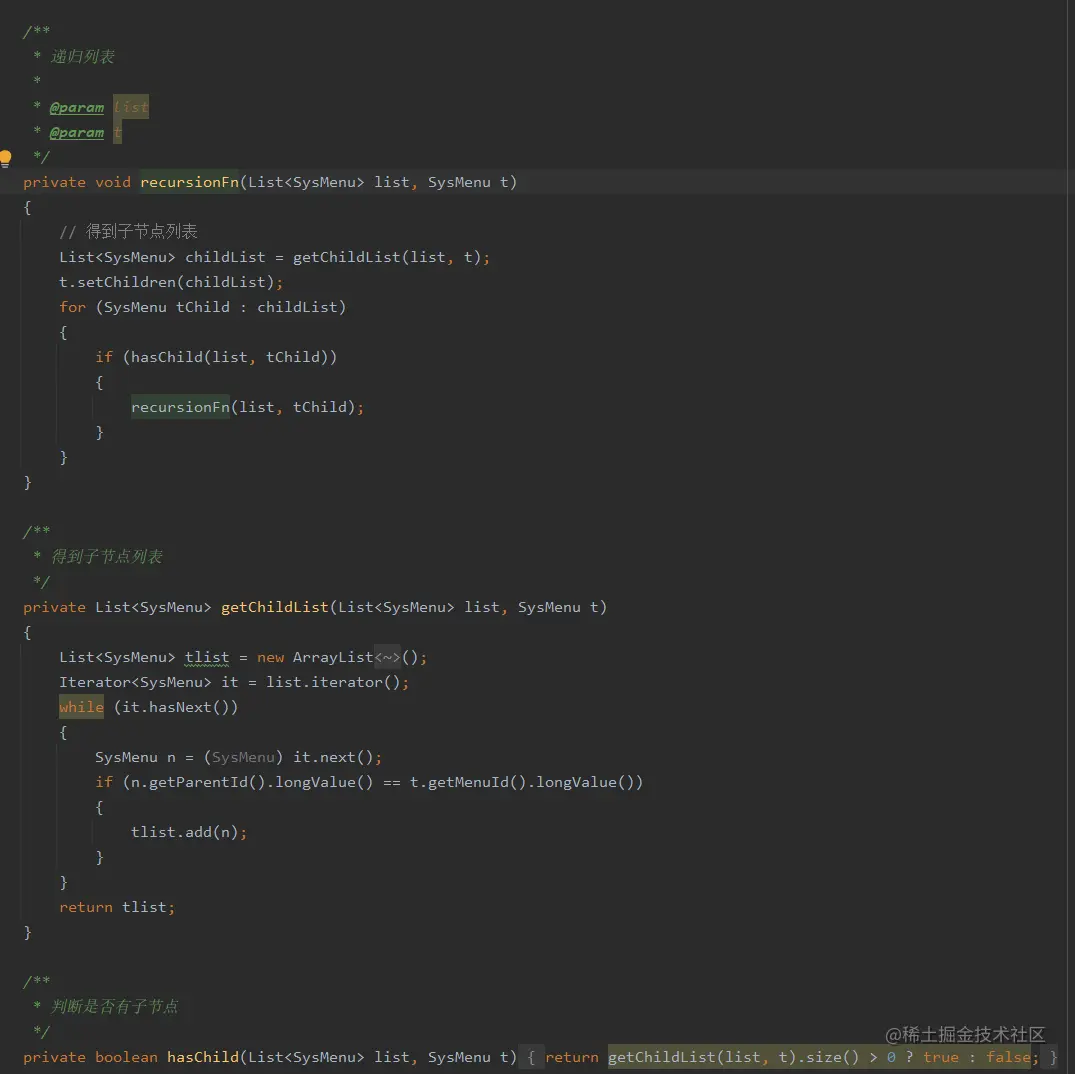The width and height of the screenshot is (1075, 1074).
Task: Expand the folded <~> diamond after ArrayList
Action: (x=387, y=657)
